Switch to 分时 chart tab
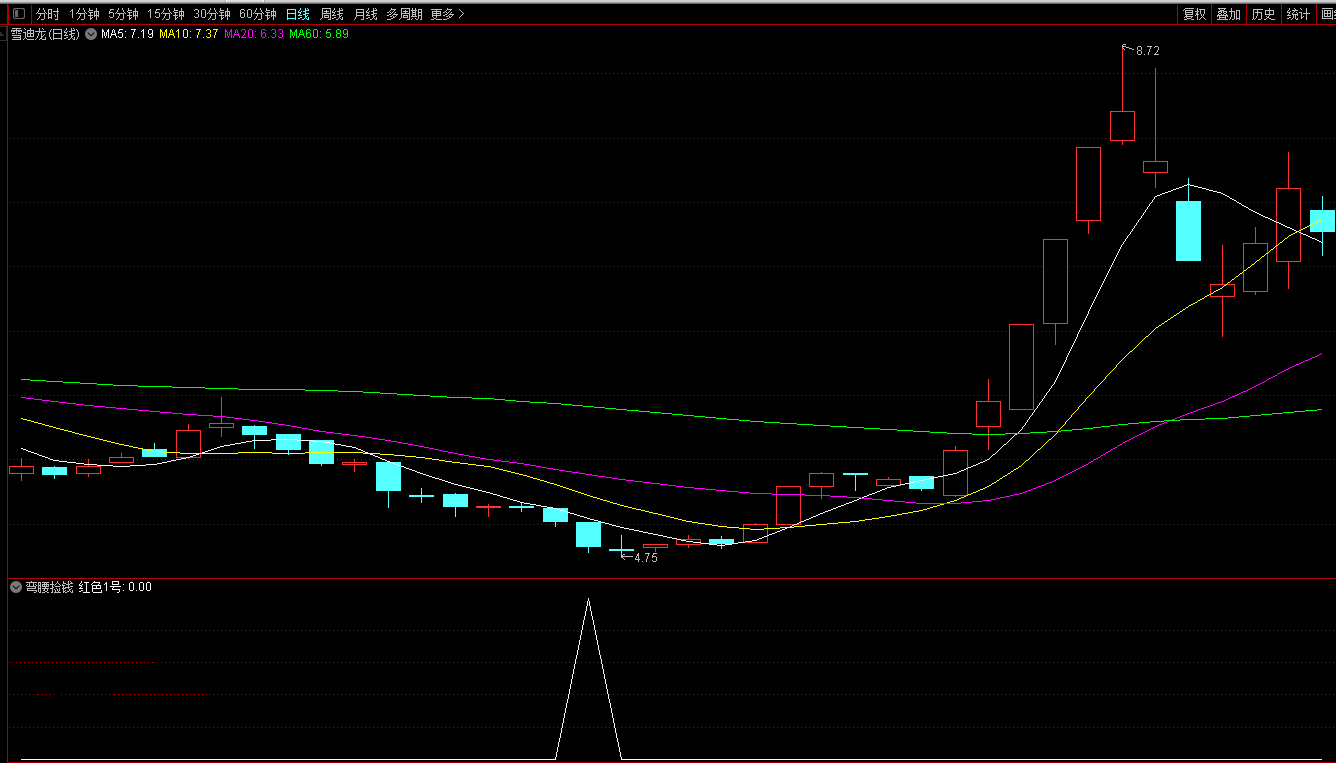This screenshot has width=1336, height=763. click(48, 14)
